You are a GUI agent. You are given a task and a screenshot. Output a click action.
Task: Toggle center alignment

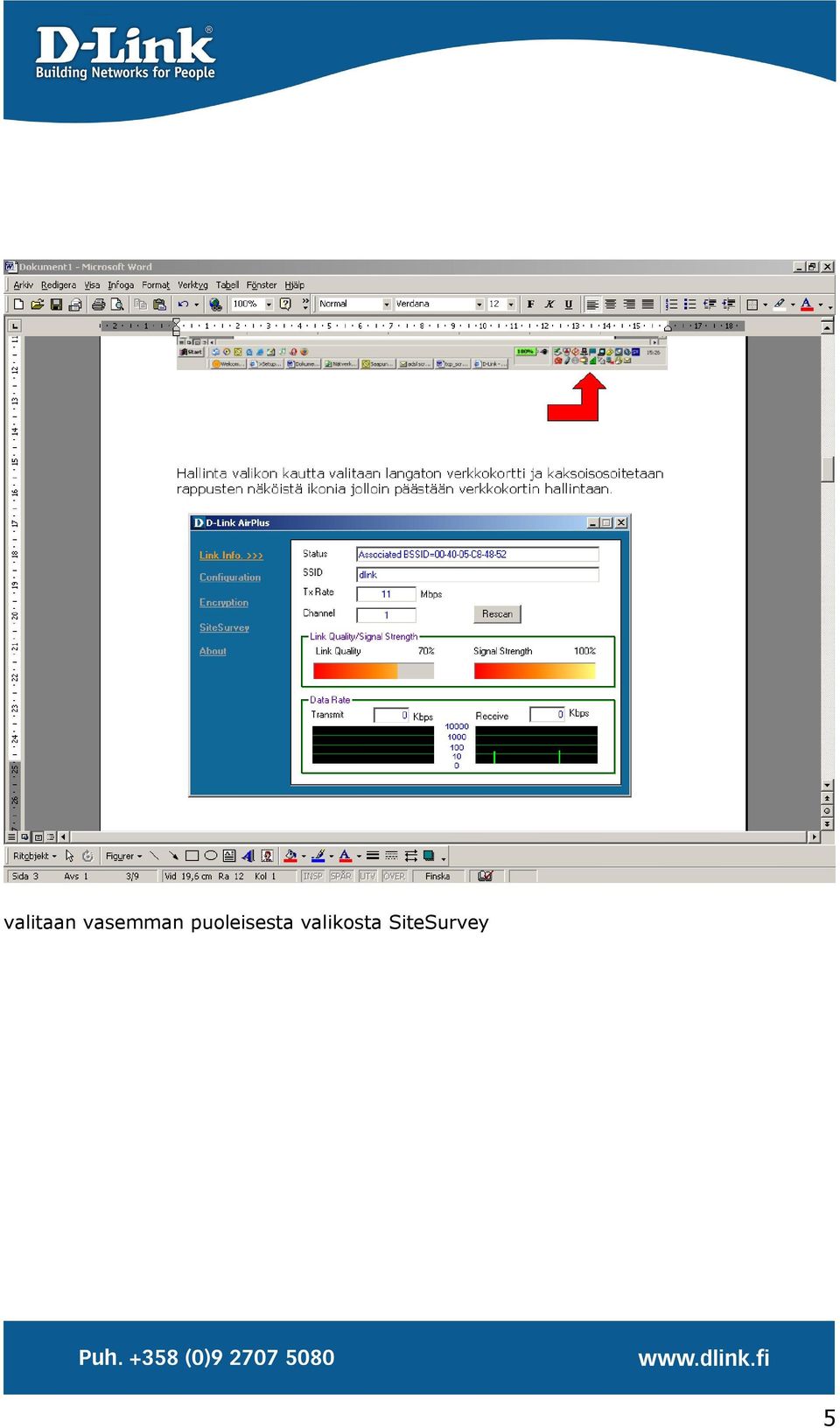pos(611,304)
